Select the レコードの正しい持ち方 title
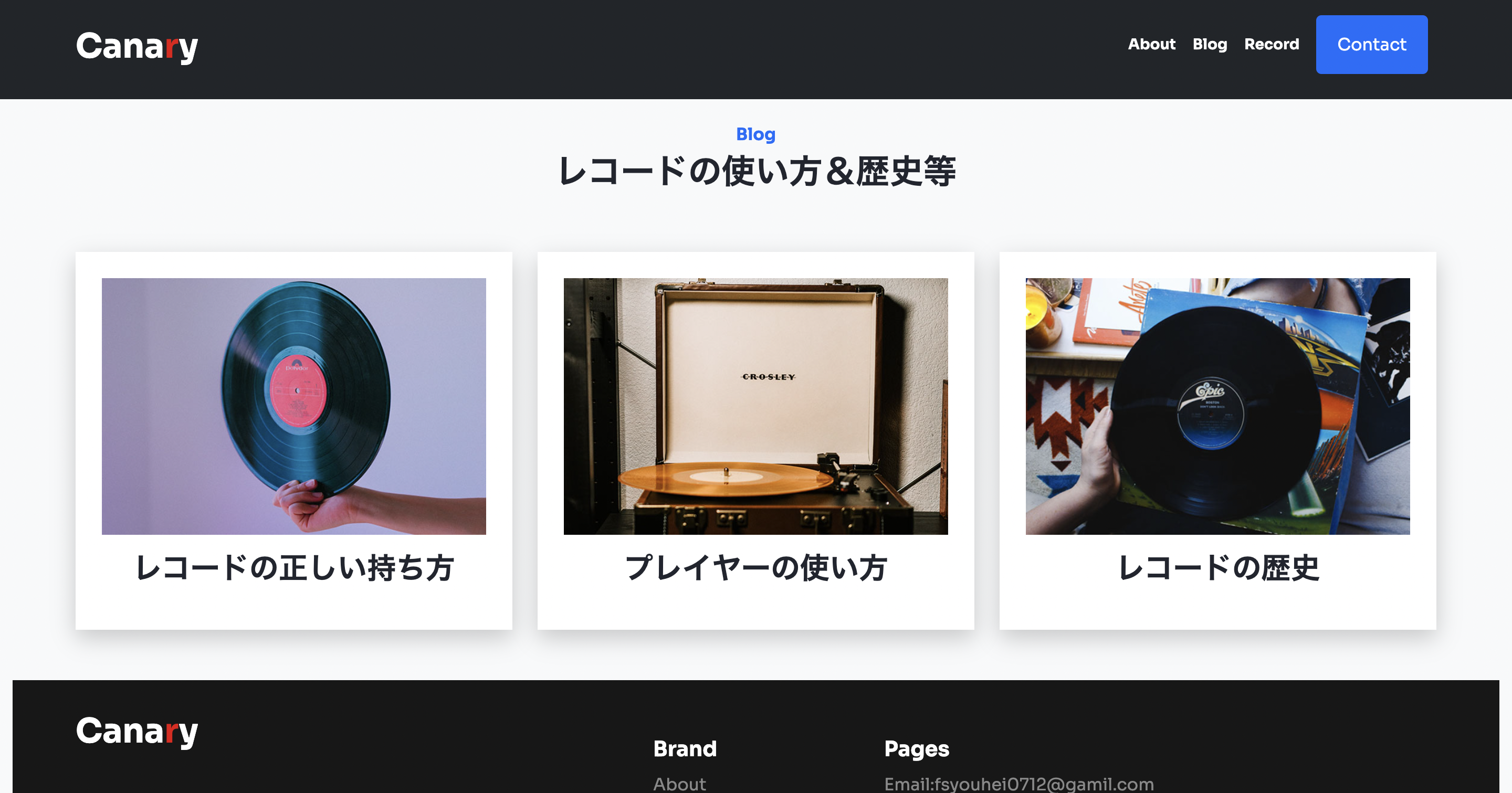The width and height of the screenshot is (1512, 793). 293,568
